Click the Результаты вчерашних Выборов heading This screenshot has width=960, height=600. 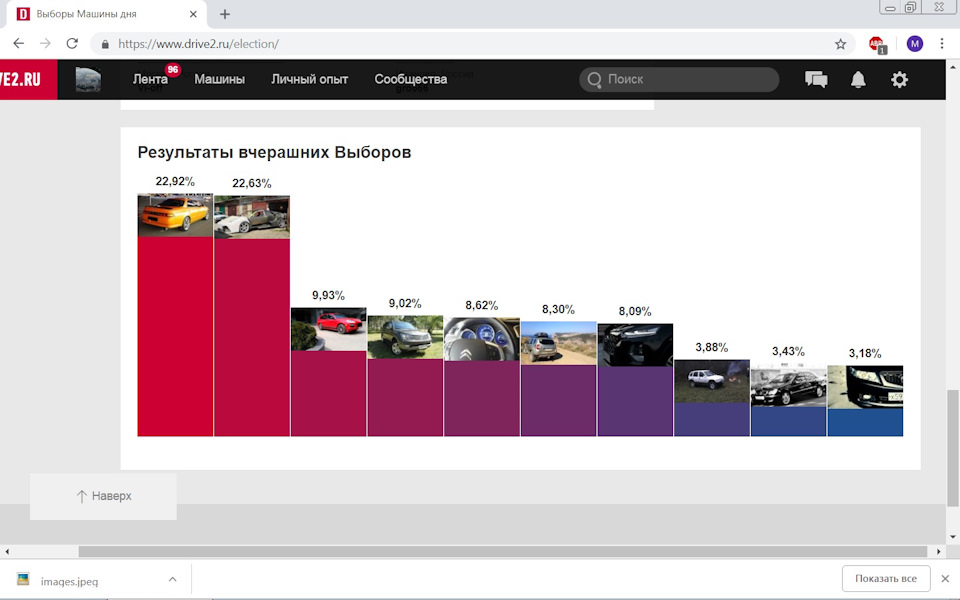point(274,152)
